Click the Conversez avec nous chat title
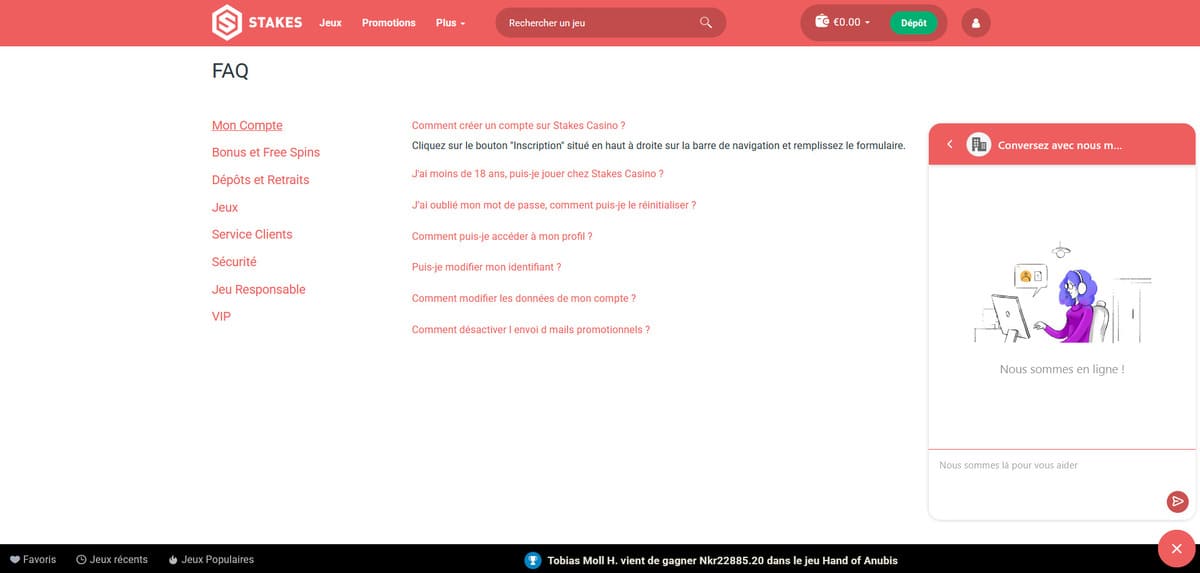Viewport: 1200px width, 573px height. click(x=1060, y=145)
